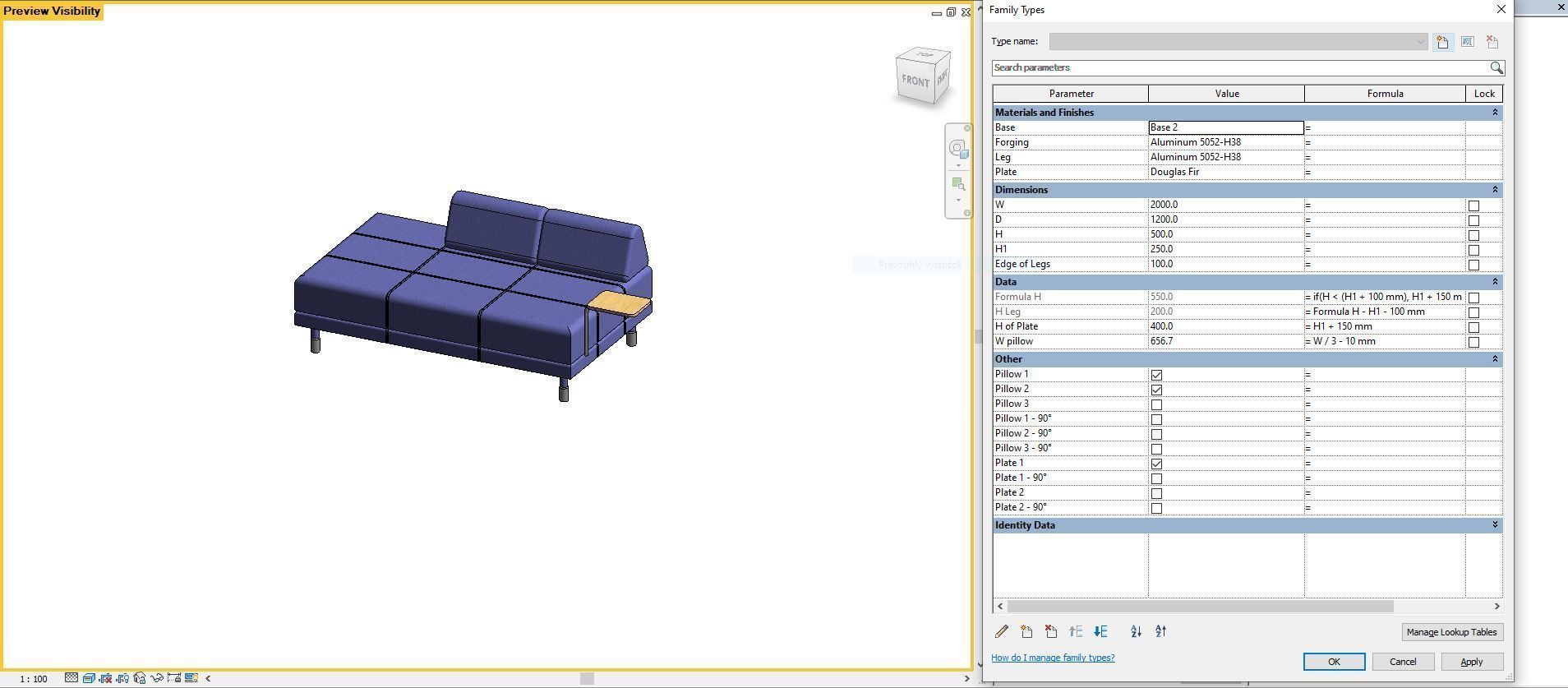Click the Formula column header
Viewport: 1568px width, 688px height.
tap(1385, 94)
